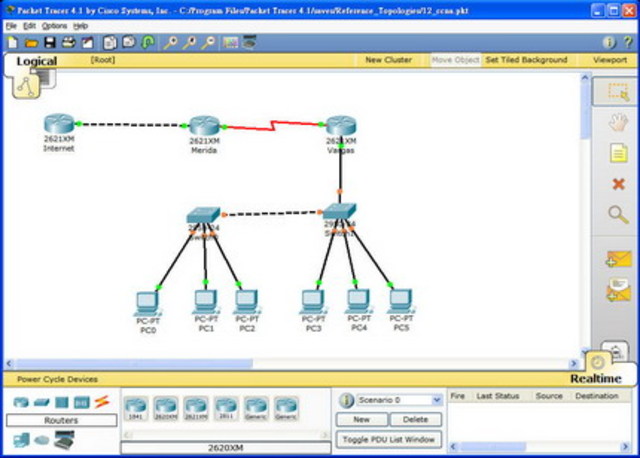Select the PC3 computer in topology
Viewport: 640px width, 458px height.
313,302
